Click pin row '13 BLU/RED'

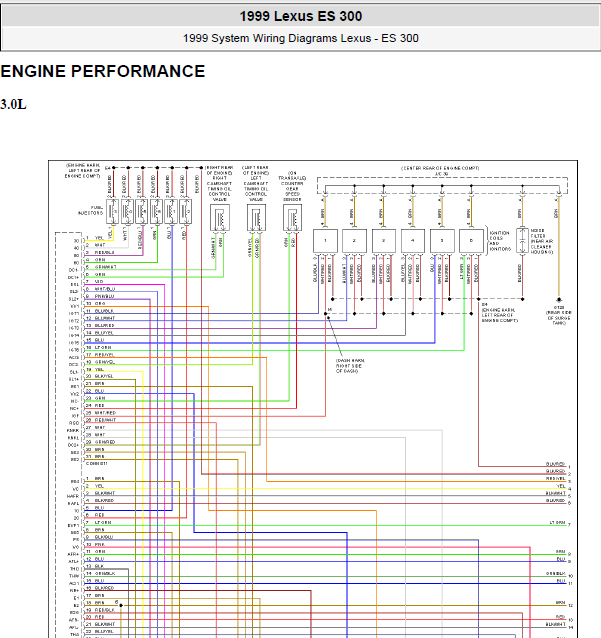(x=100, y=326)
